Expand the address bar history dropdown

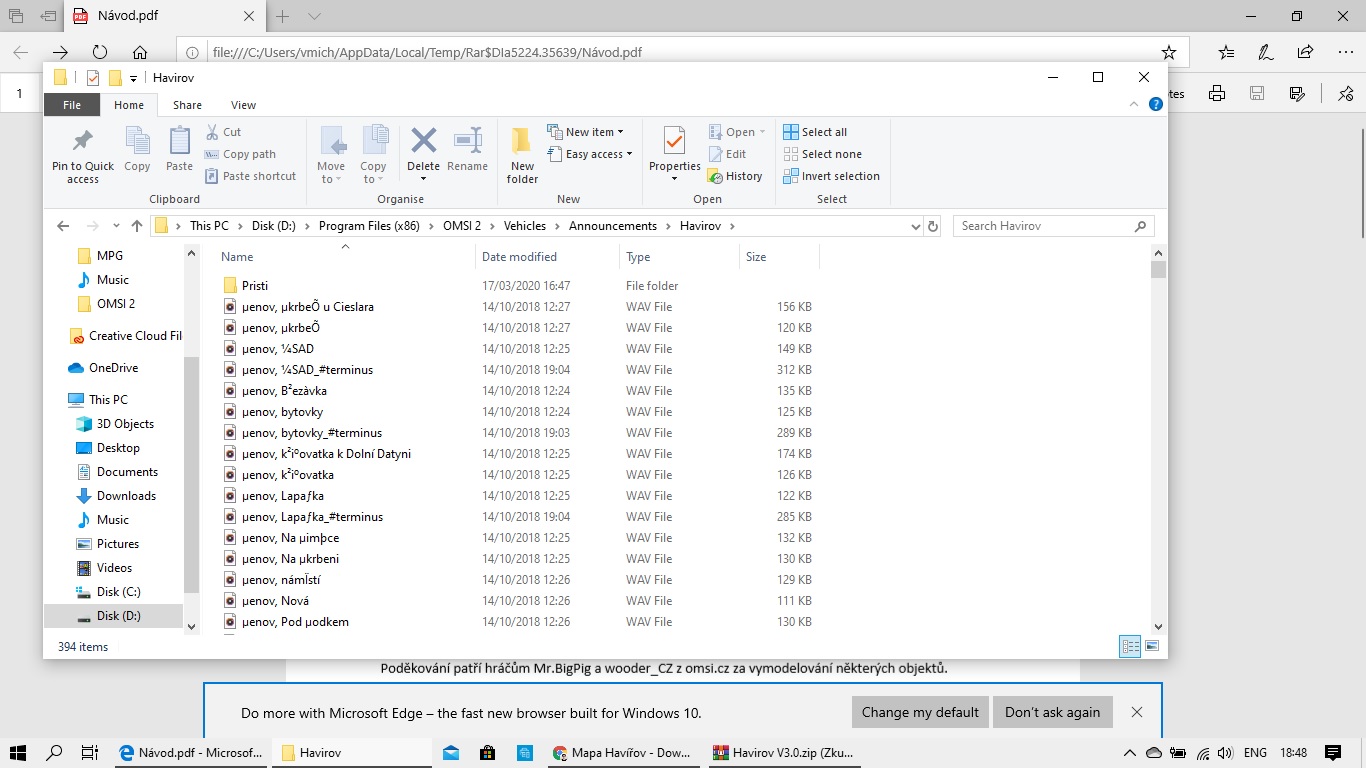916,226
